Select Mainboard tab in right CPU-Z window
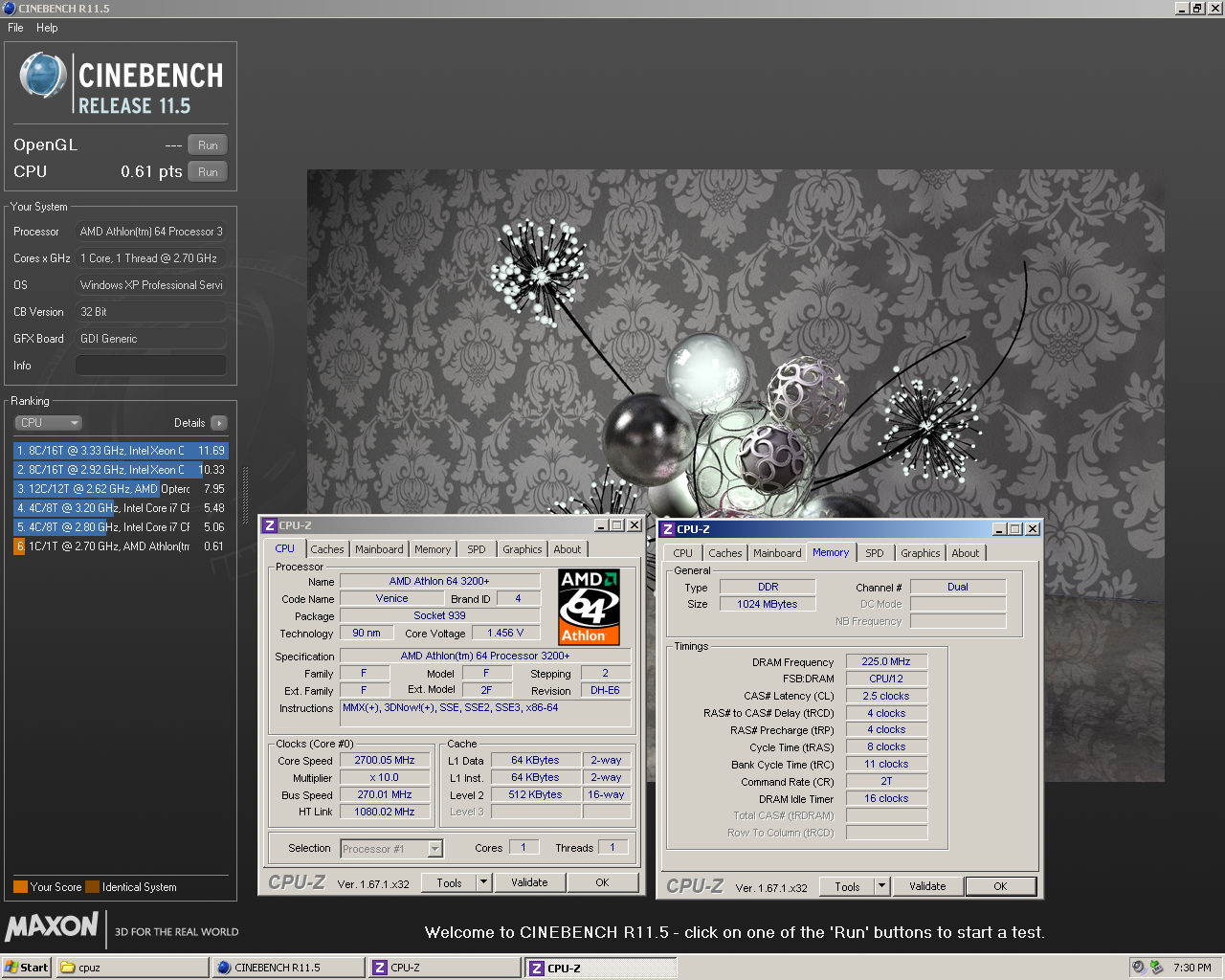The width and height of the screenshot is (1225, 980). point(777,553)
